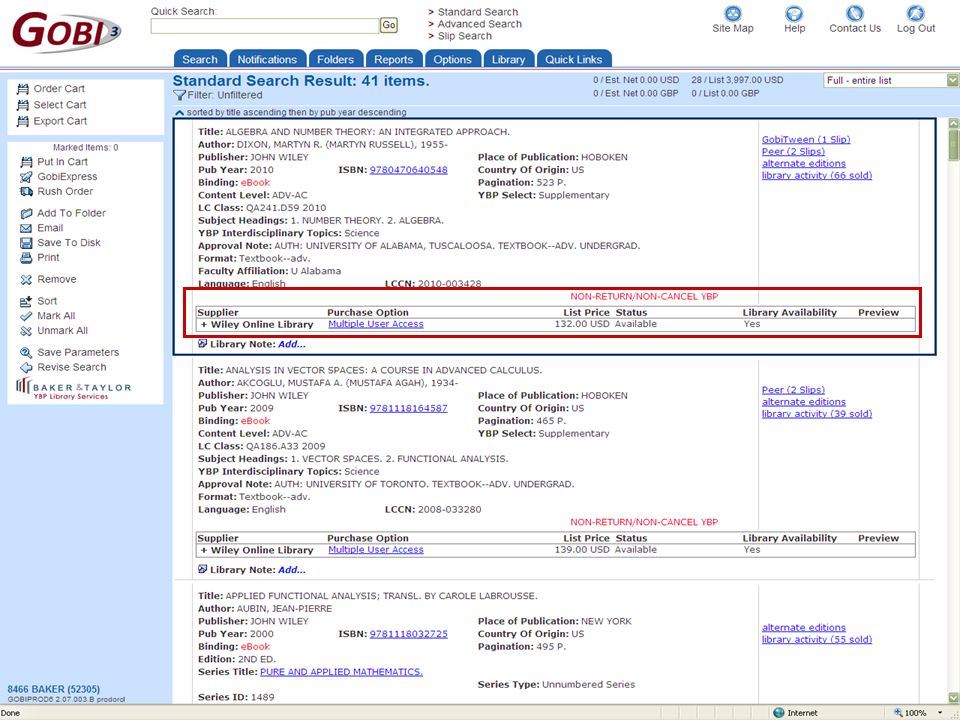Open the Notifications tab
Image resolution: width=960 pixels, height=720 pixels.
pos(267,59)
